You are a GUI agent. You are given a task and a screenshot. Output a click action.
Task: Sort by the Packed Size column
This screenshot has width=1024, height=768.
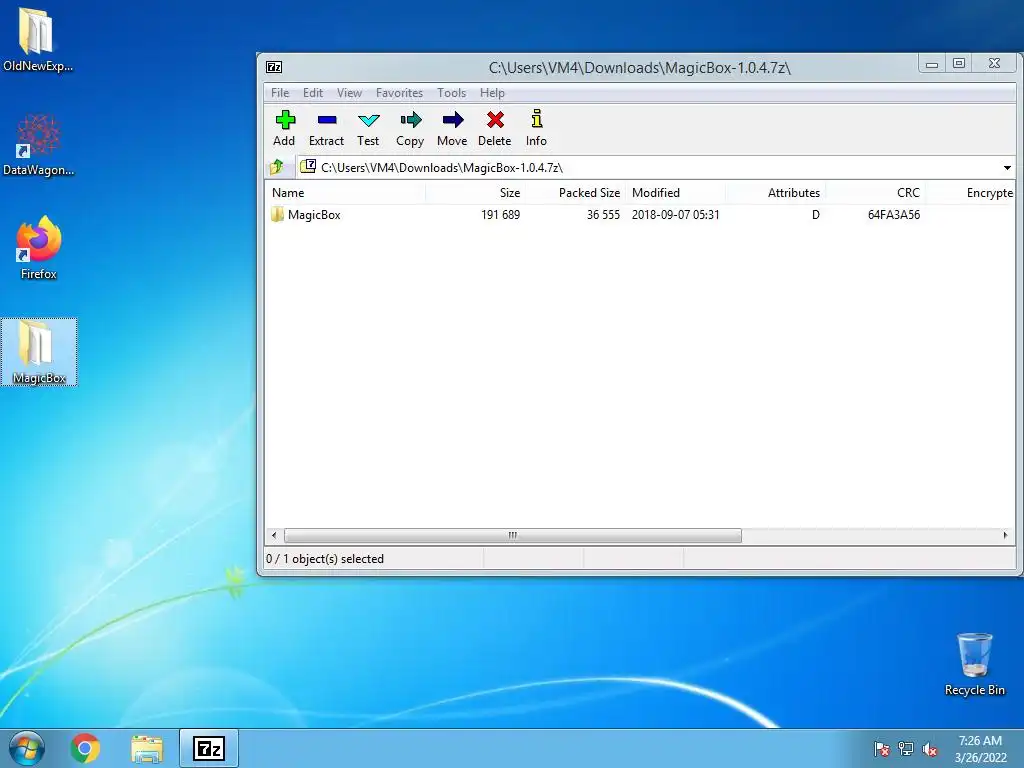tap(575, 193)
